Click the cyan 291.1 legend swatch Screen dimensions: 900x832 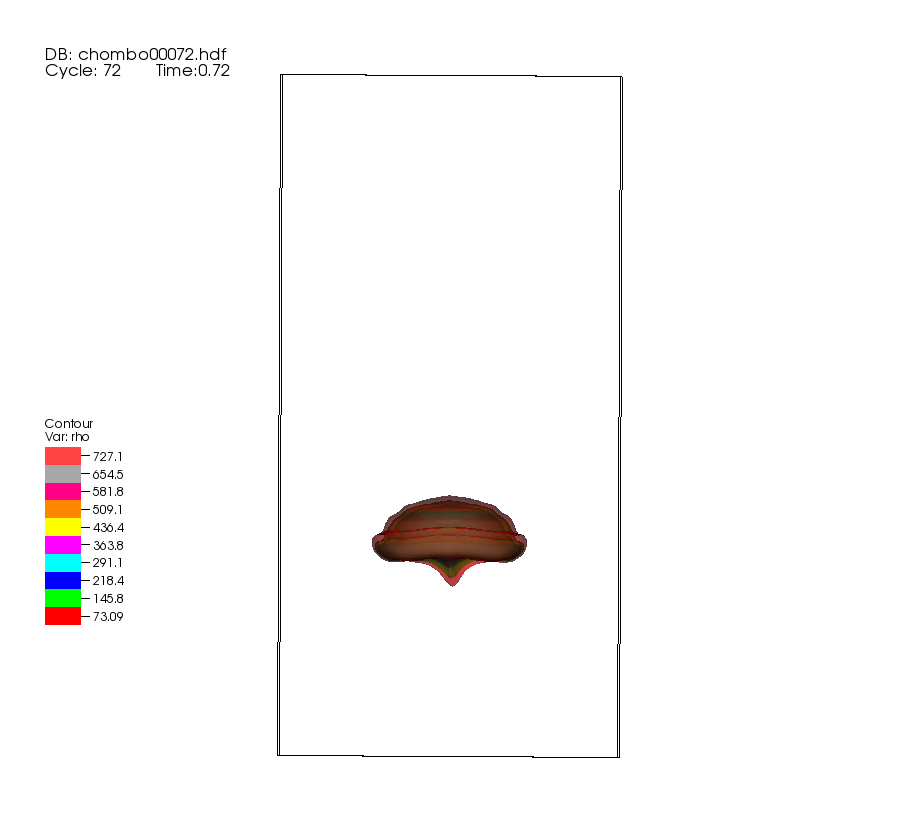[x=62, y=563]
